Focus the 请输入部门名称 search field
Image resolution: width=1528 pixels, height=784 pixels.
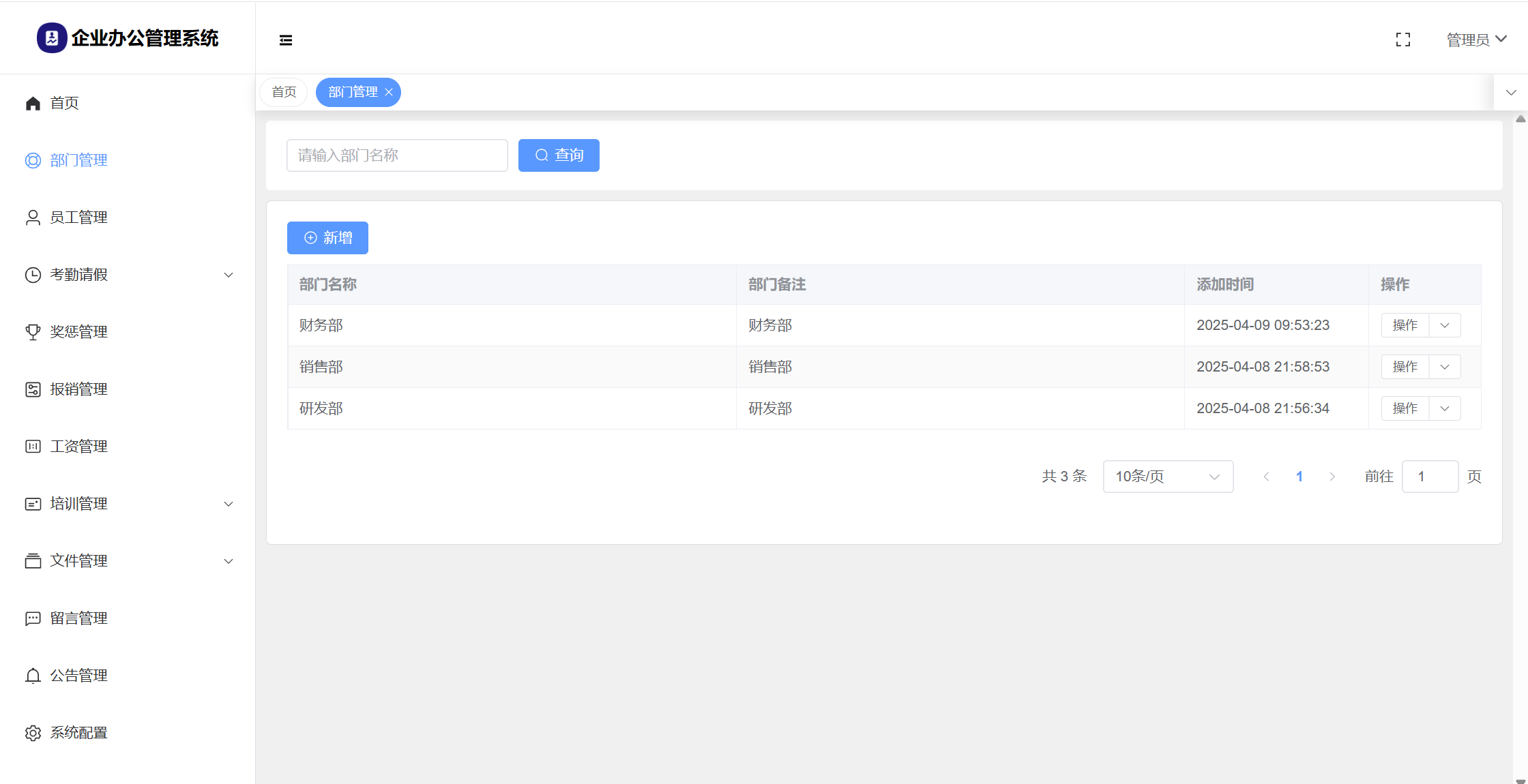pos(397,155)
